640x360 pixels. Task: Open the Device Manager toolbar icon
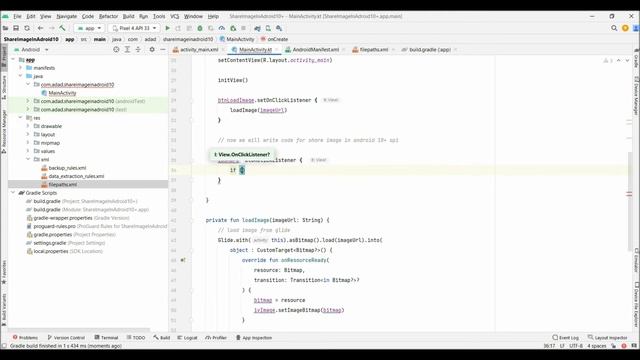point(268,28)
